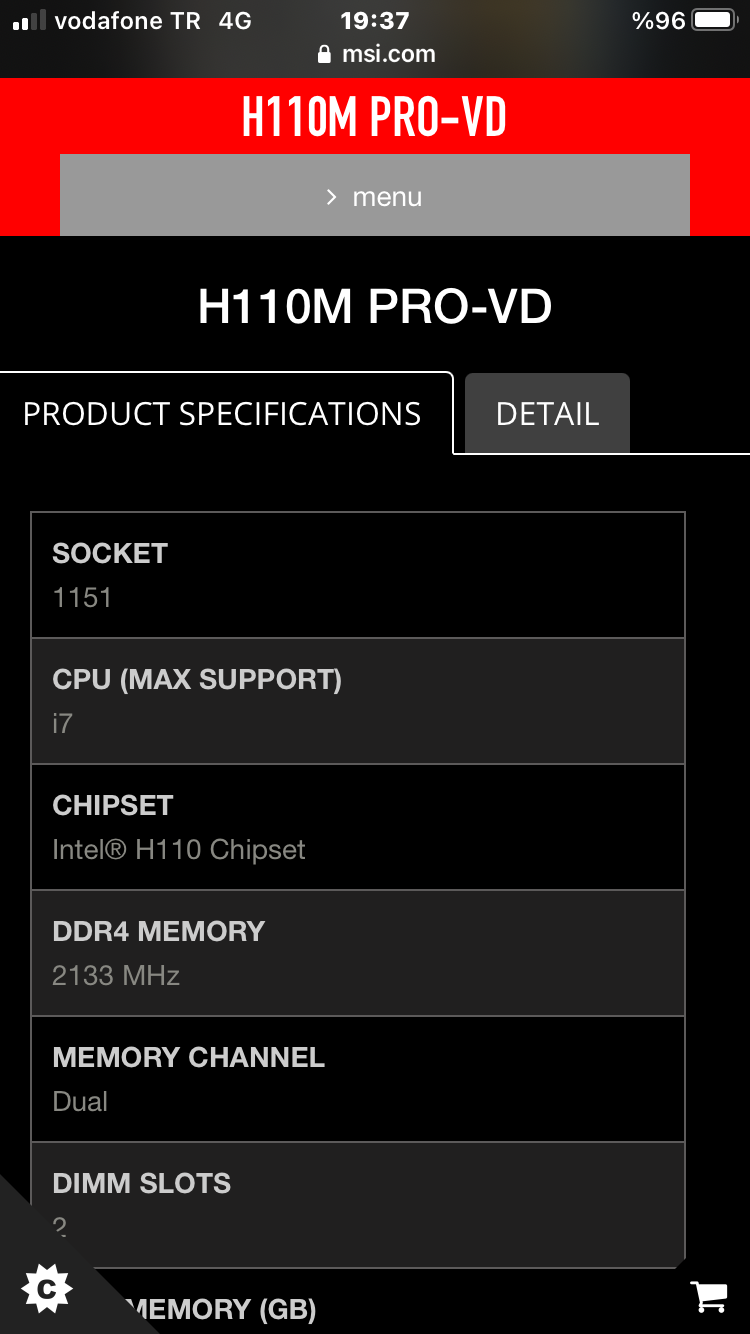Select the CPU (MAX SUPPORT) row
The image size is (750, 1334).
click(x=357, y=701)
